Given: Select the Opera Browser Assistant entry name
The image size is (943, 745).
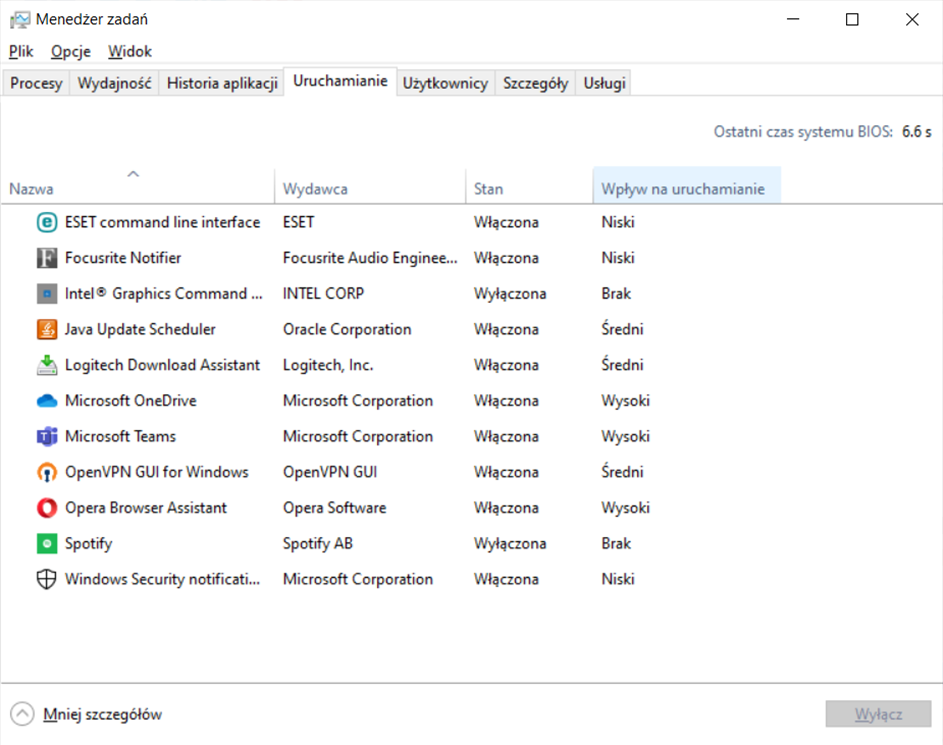Looking at the screenshot, I should 146,507.
